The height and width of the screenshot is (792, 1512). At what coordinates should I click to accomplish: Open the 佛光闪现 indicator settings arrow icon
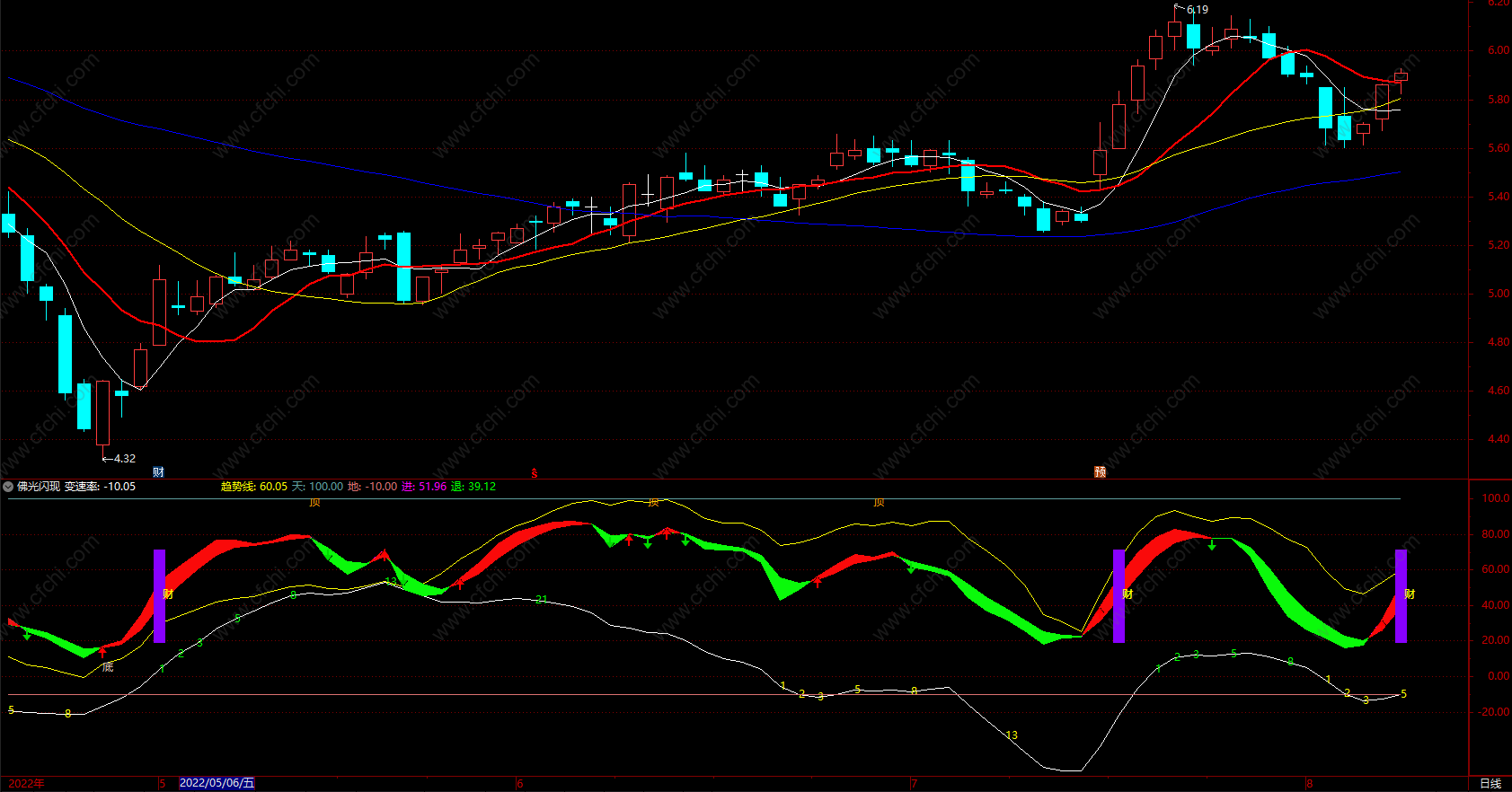pyautogui.click(x=8, y=487)
